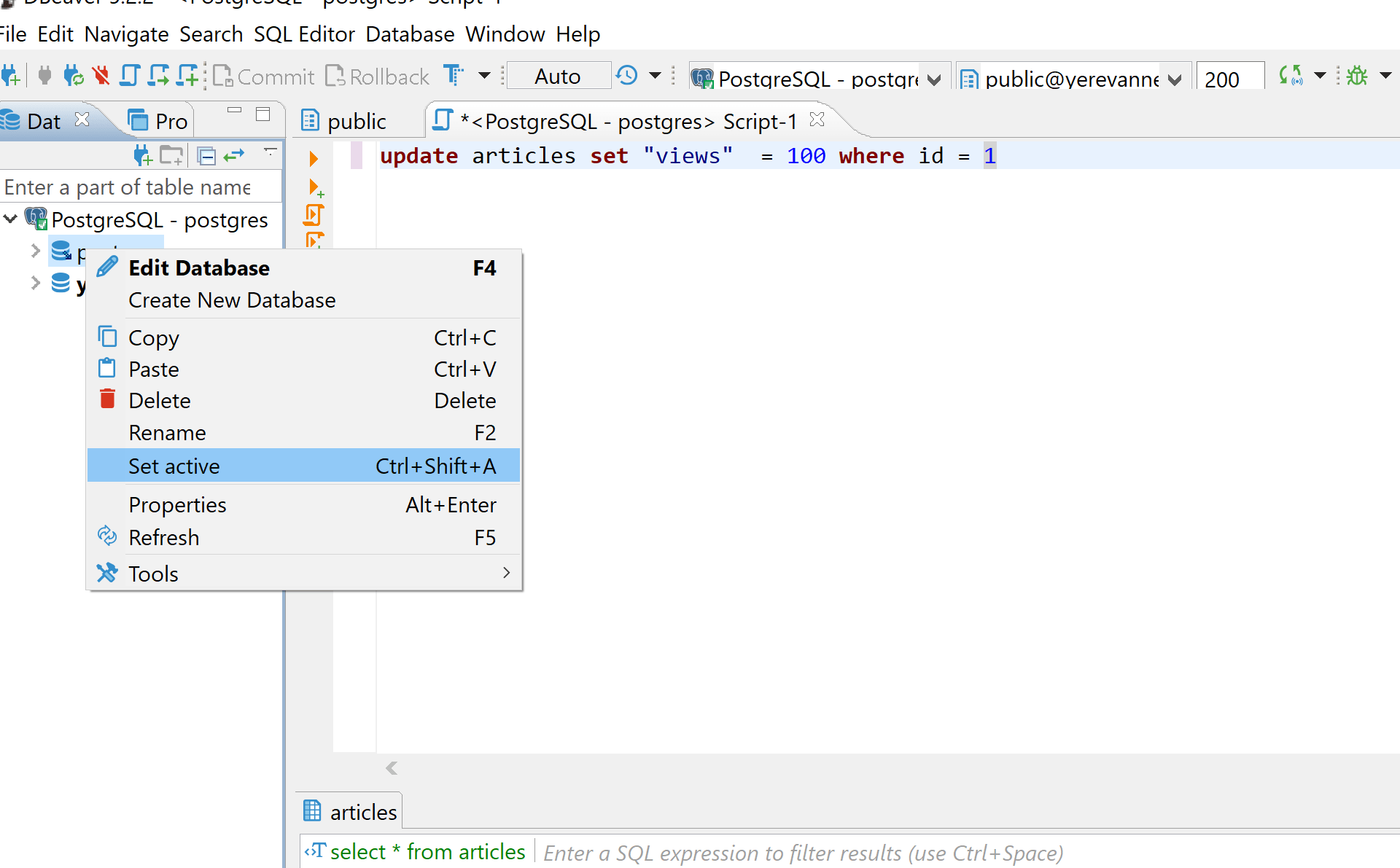The image size is (1400, 868).
Task: Collapse the PostgreSQL - postgres tree node
Action: point(10,219)
